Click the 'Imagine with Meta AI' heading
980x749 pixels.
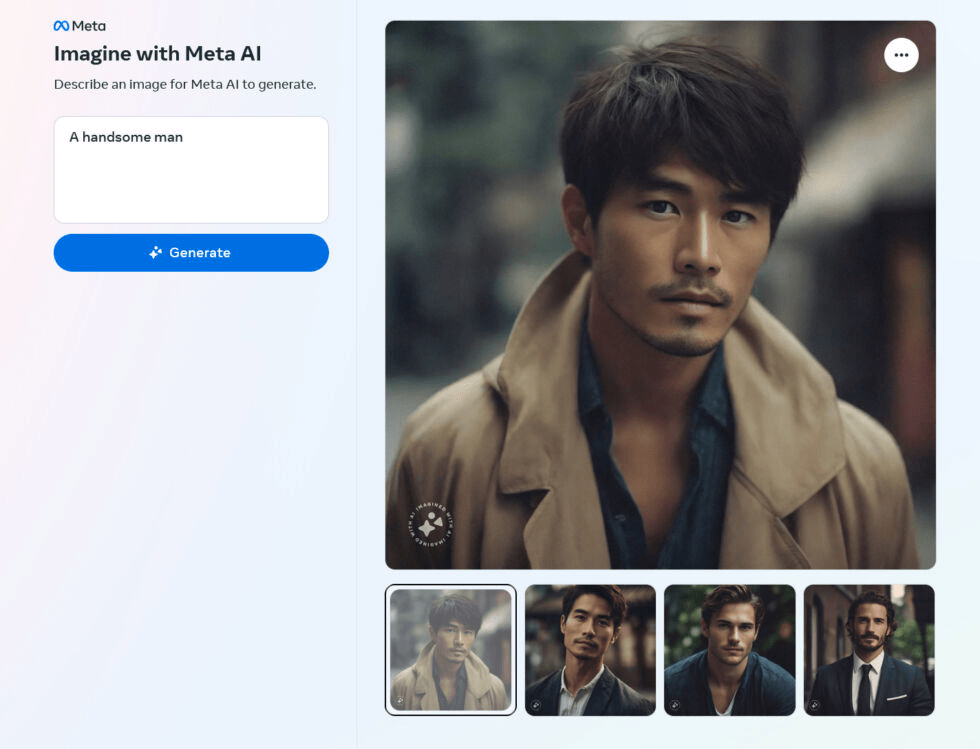(159, 53)
